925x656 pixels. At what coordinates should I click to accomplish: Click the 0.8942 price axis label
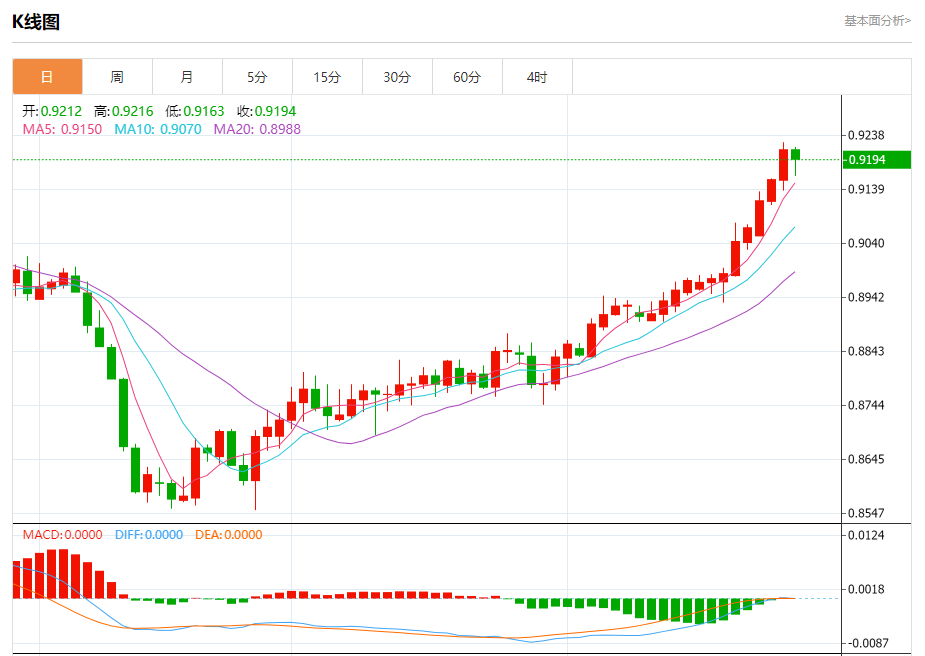click(866, 297)
